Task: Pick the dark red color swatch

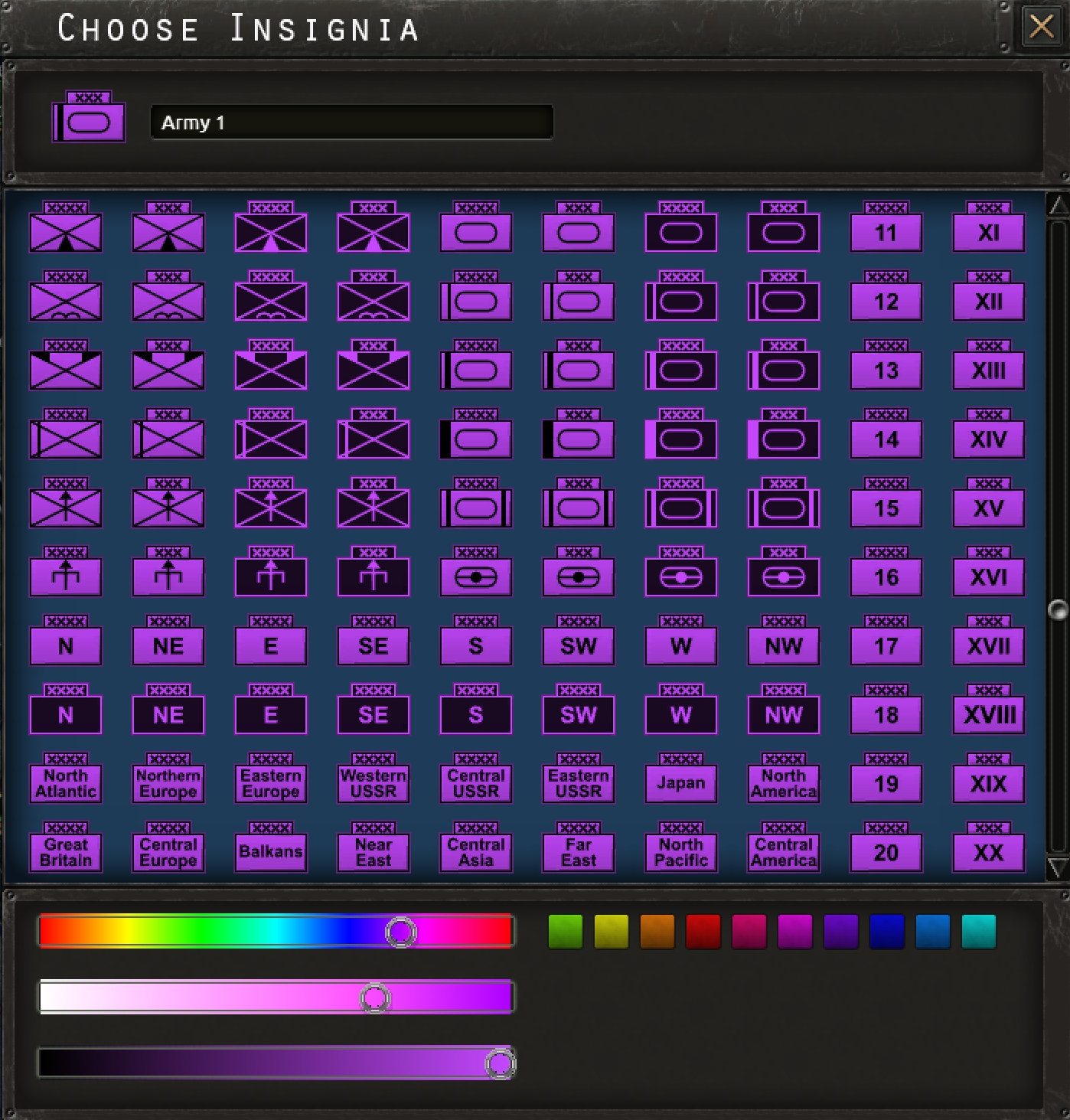Action: click(x=703, y=932)
